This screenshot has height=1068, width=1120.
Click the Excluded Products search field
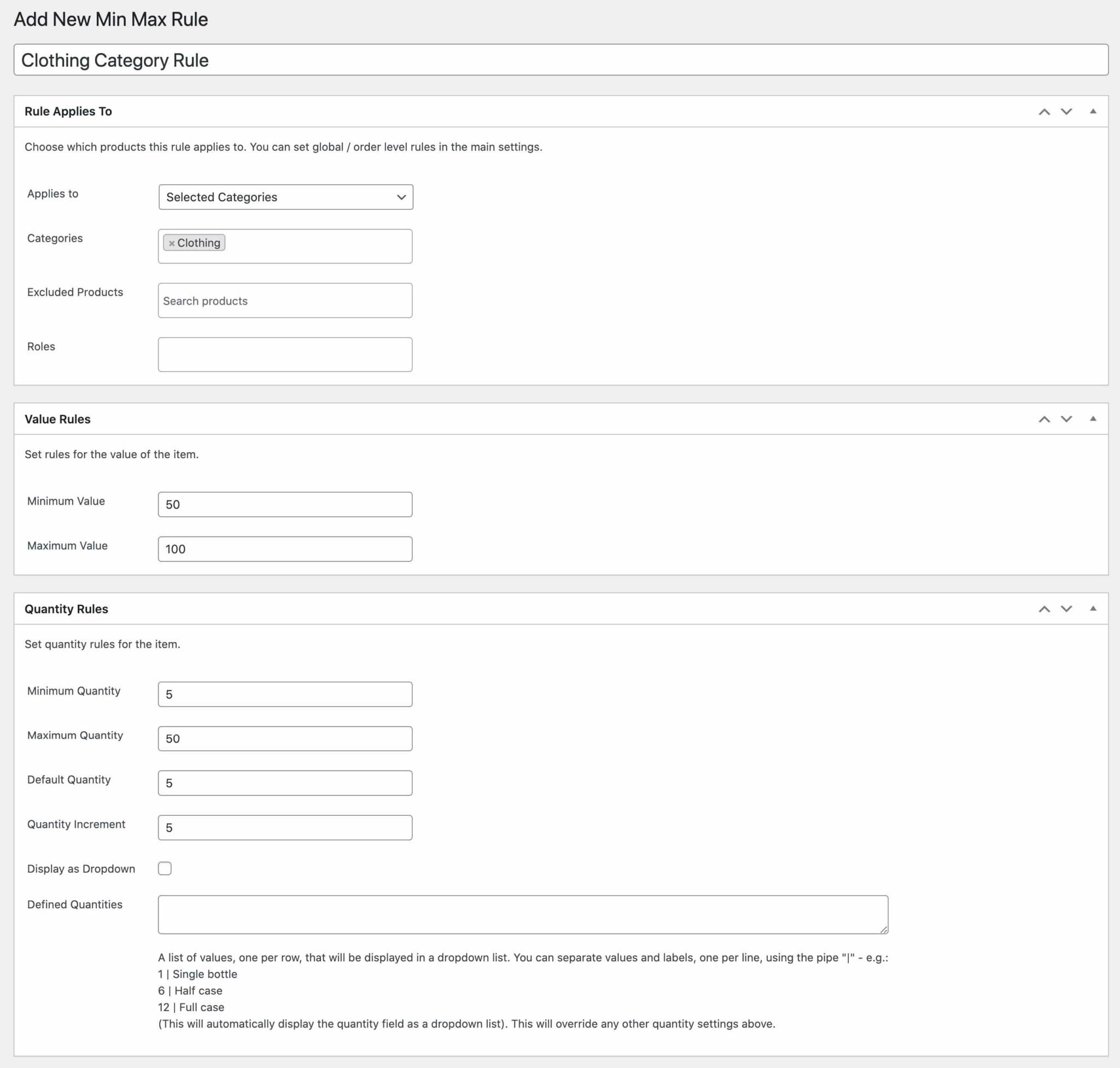285,301
